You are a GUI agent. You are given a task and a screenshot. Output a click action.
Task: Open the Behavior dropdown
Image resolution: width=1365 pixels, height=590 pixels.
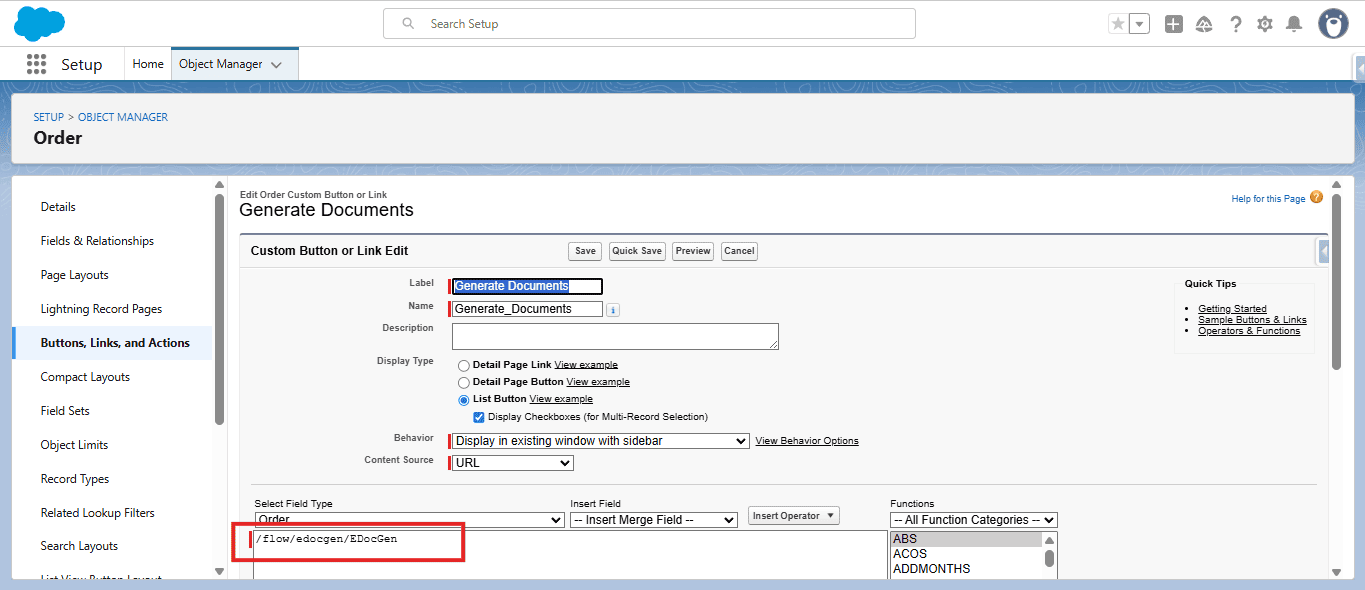600,441
